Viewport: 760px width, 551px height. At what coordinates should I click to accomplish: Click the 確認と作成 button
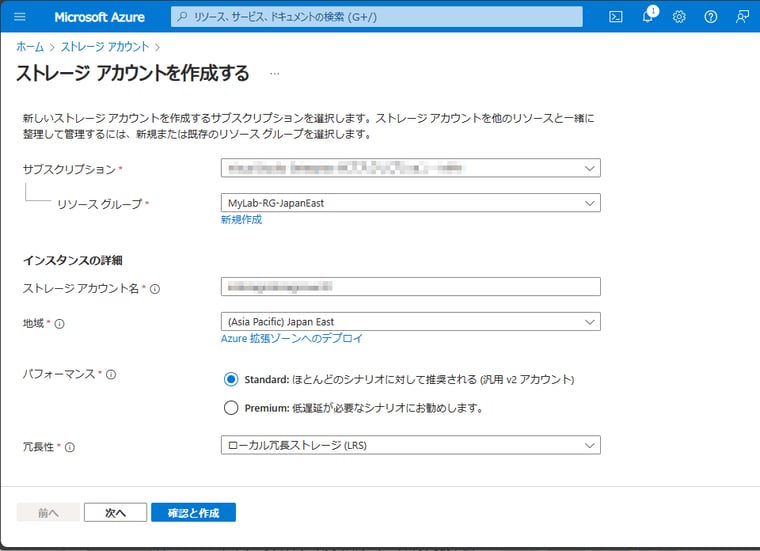[x=193, y=512]
